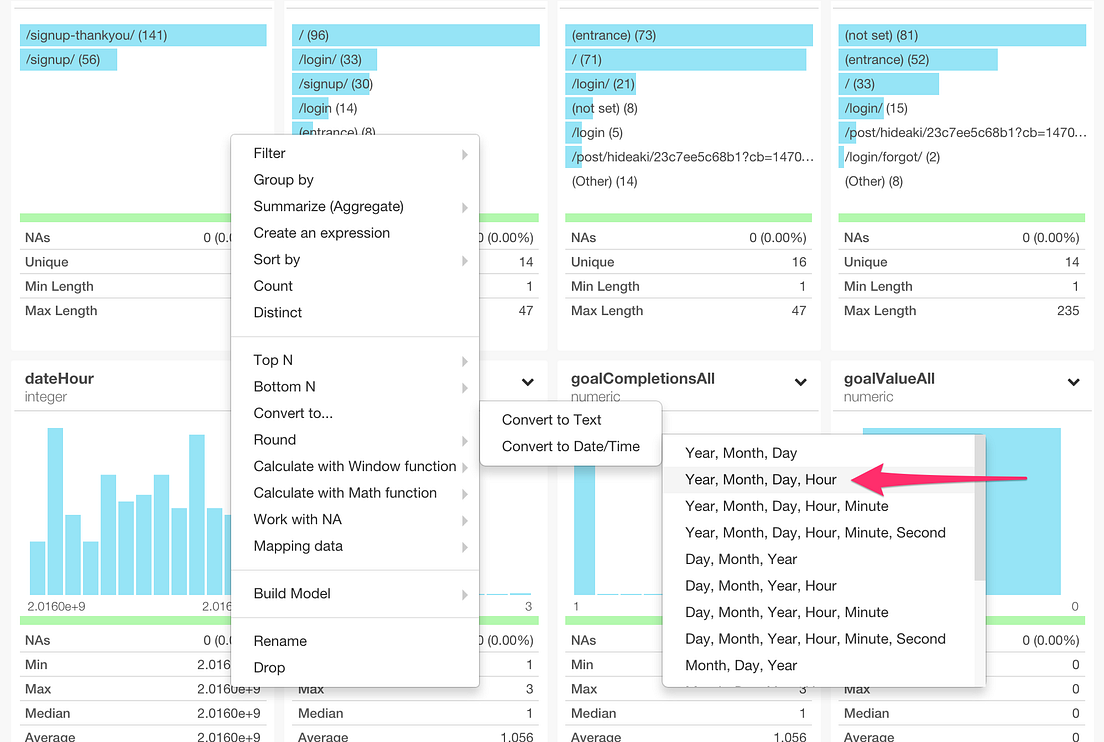Open the goalCompletionsAll column dropdown
The width and height of the screenshot is (1104, 742).
tap(800, 383)
